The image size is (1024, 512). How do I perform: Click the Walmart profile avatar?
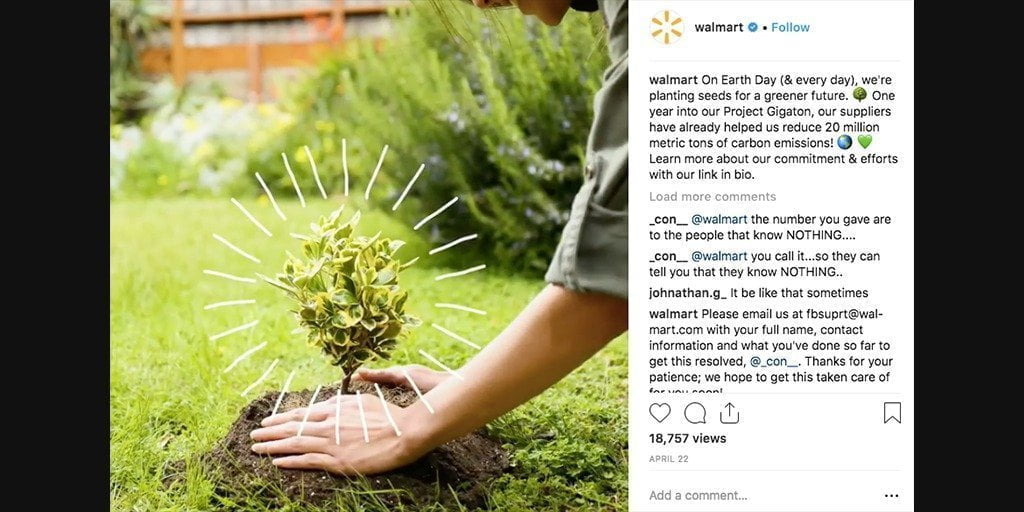click(667, 27)
